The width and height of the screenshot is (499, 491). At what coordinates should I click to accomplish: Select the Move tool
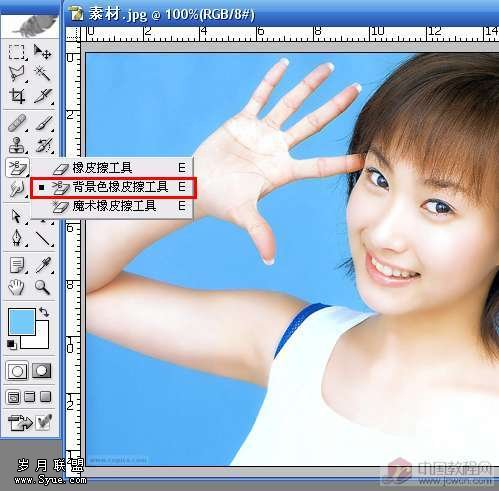coord(42,52)
